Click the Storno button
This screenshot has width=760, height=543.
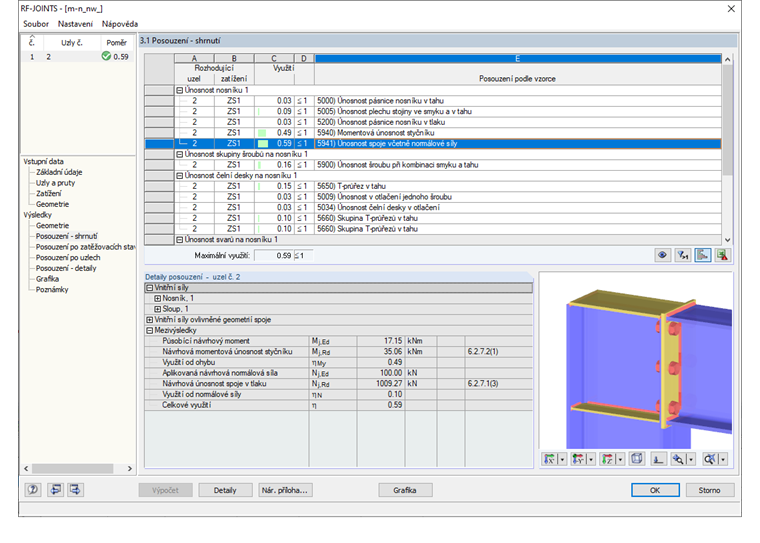point(709,490)
